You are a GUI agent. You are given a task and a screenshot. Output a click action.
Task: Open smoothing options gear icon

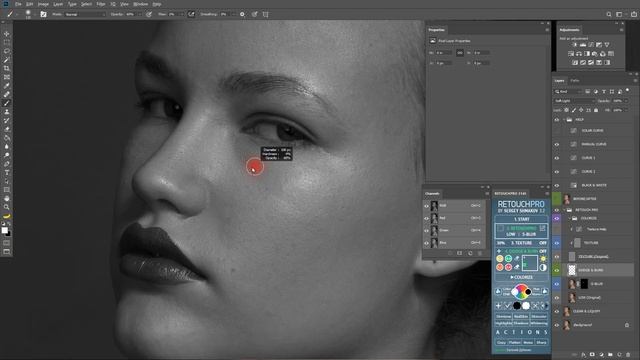(242, 14)
